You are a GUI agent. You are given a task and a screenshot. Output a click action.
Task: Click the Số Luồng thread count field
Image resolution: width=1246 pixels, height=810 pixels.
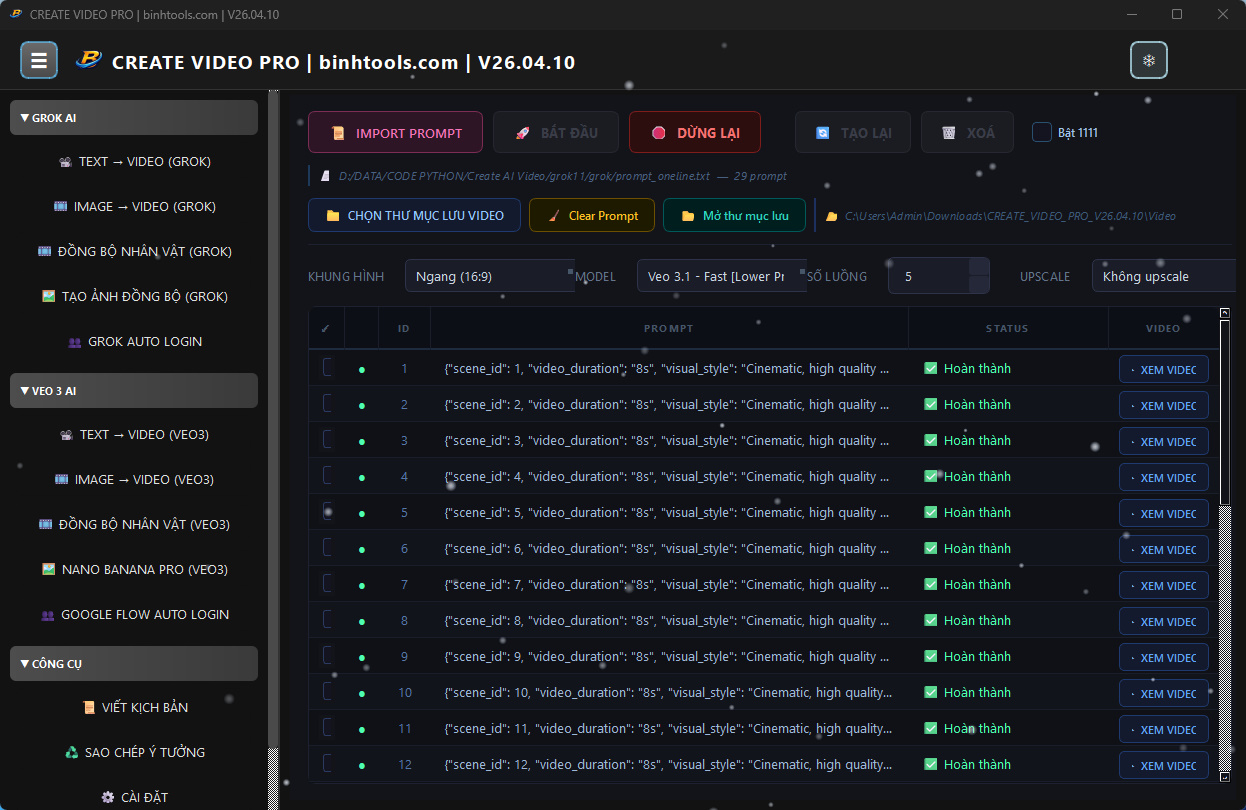point(929,277)
